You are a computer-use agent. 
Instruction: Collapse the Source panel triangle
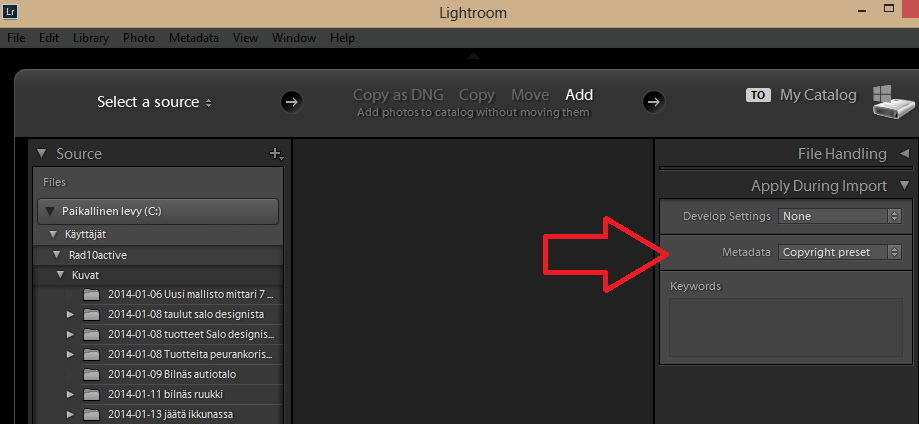click(x=41, y=154)
